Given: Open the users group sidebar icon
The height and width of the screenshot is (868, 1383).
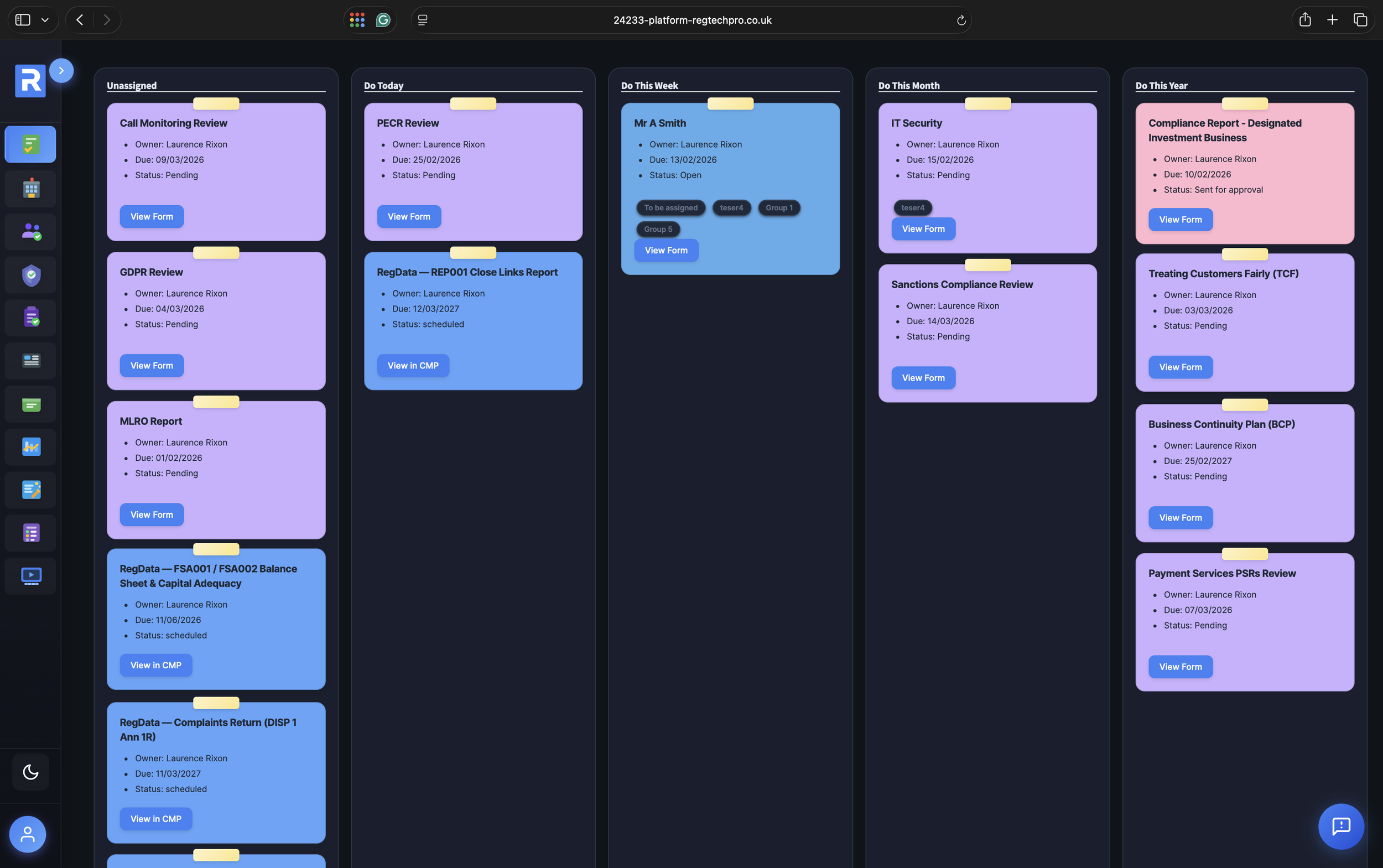Looking at the screenshot, I should pyautogui.click(x=31, y=231).
